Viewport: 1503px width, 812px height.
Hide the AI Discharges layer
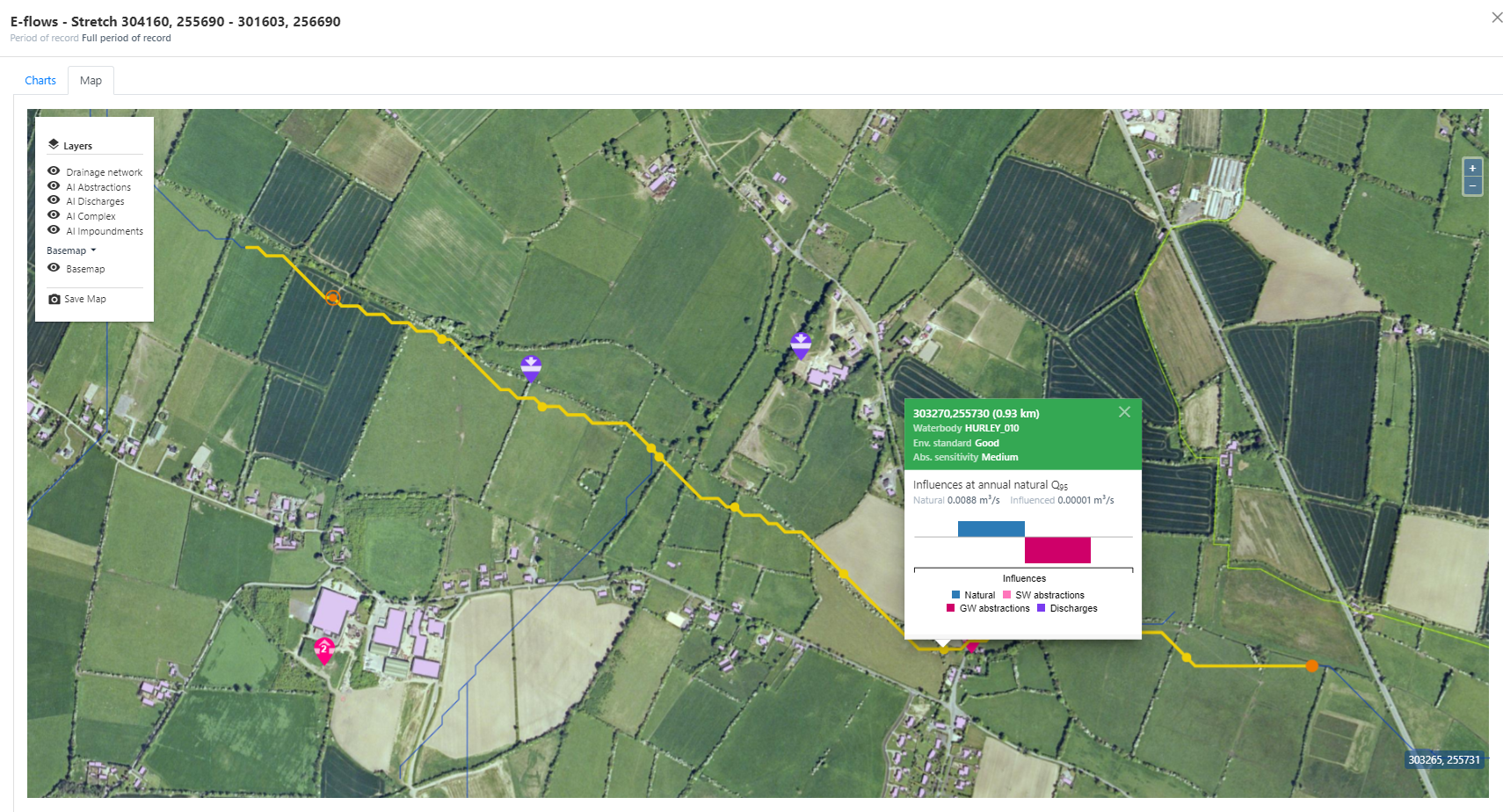54,200
